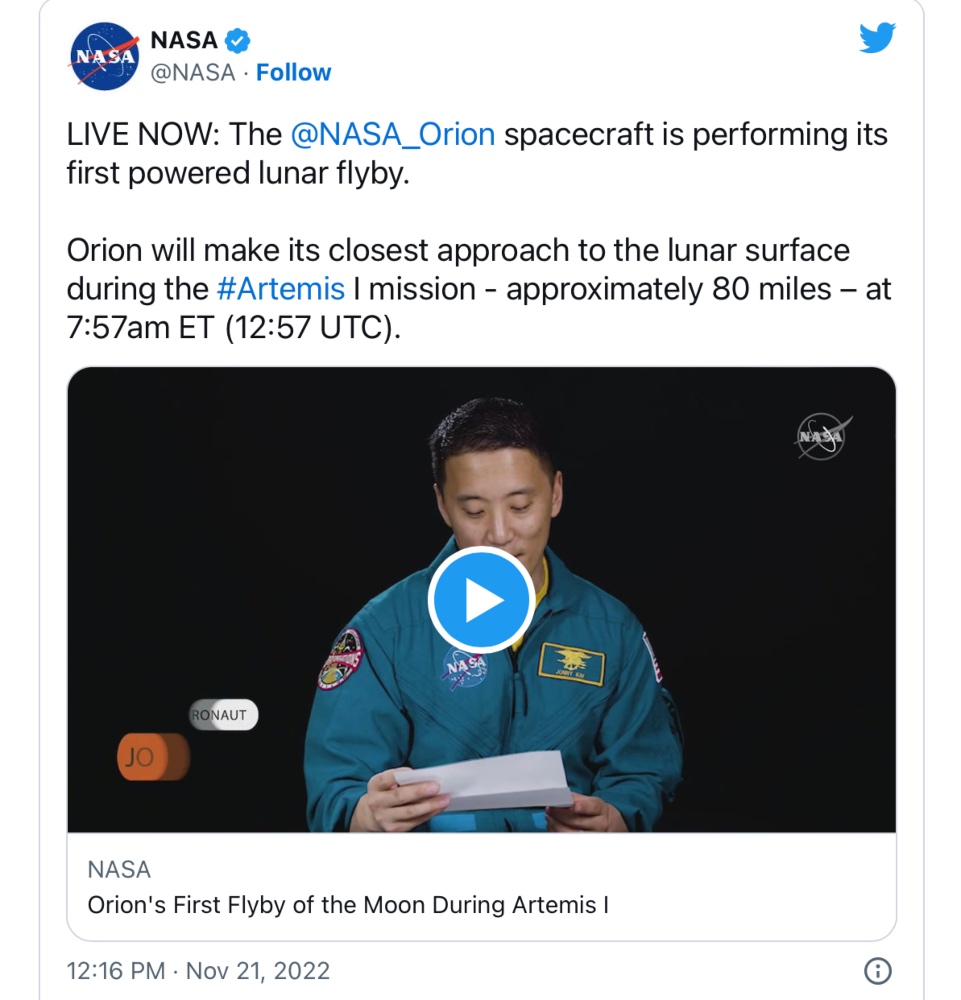This screenshot has width=961, height=1000.
Task: Open the @NASA_Orion mention link
Action: [x=393, y=135]
